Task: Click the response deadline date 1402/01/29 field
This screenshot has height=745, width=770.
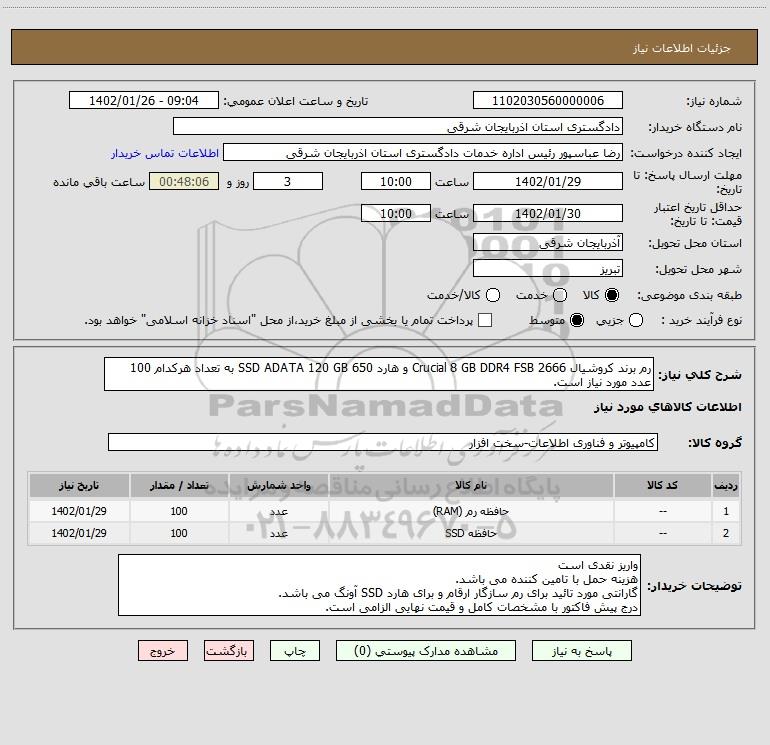Action: coord(548,182)
